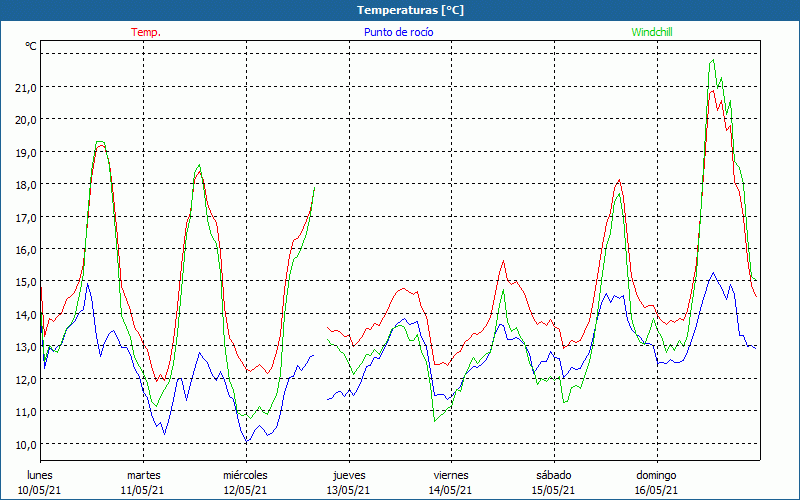Click the 20,0 y-axis value
Image resolution: width=800 pixels, height=500 pixels.
coord(26,120)
